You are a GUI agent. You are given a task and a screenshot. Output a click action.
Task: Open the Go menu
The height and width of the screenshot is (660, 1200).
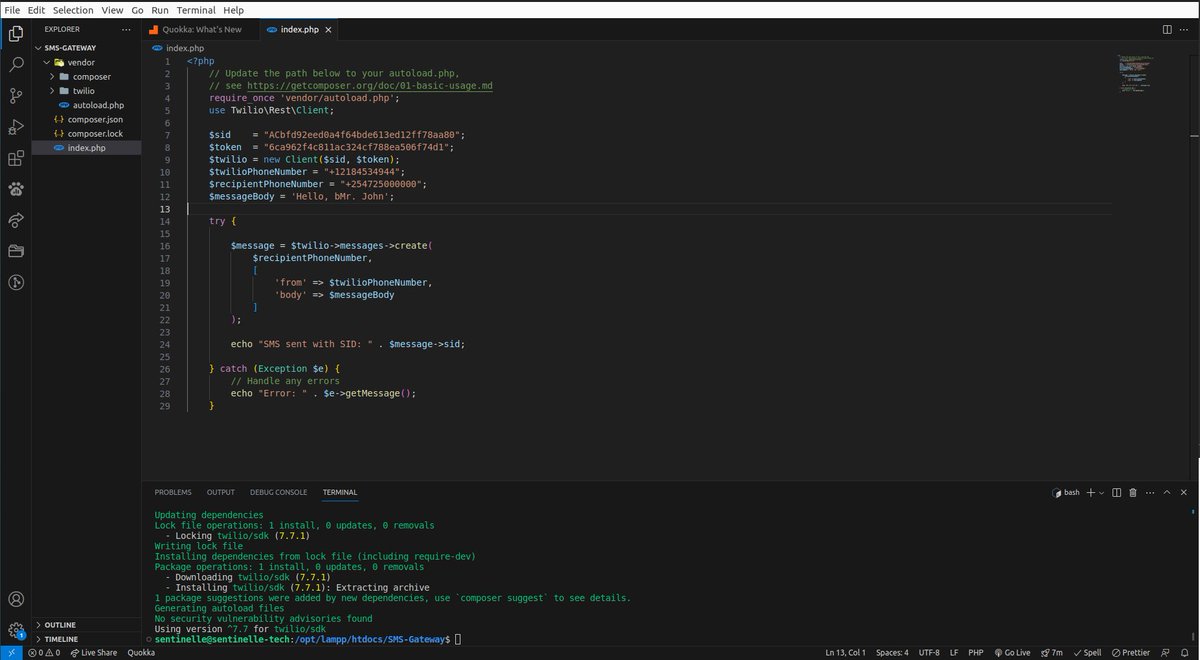[137, 10]
